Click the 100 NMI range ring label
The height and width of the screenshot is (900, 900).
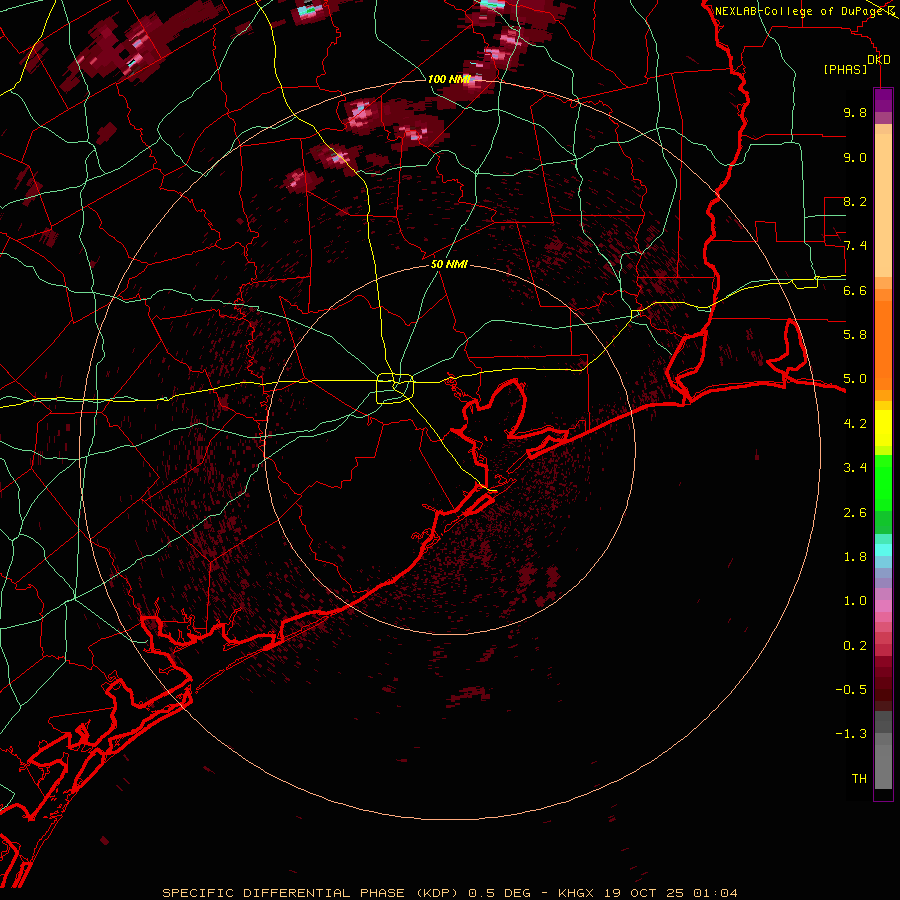click(x=449, y=79)
